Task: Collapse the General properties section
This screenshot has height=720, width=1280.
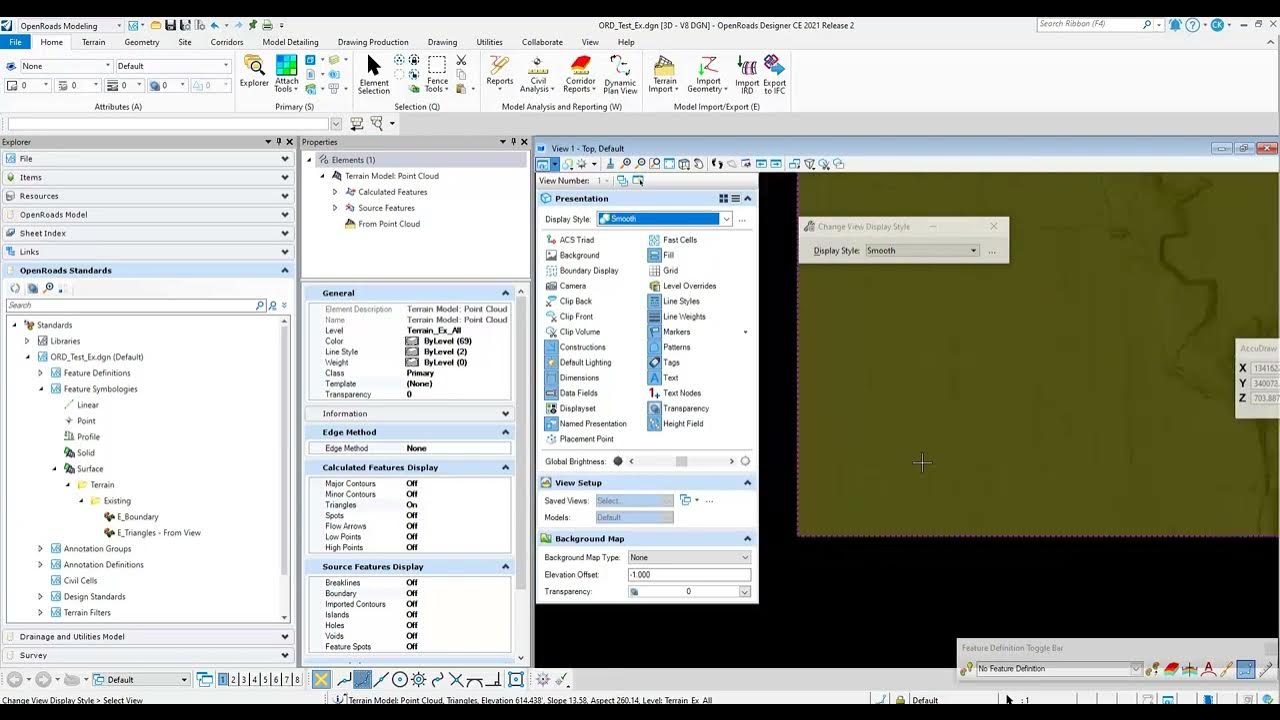Action: [x=506, y=293]
